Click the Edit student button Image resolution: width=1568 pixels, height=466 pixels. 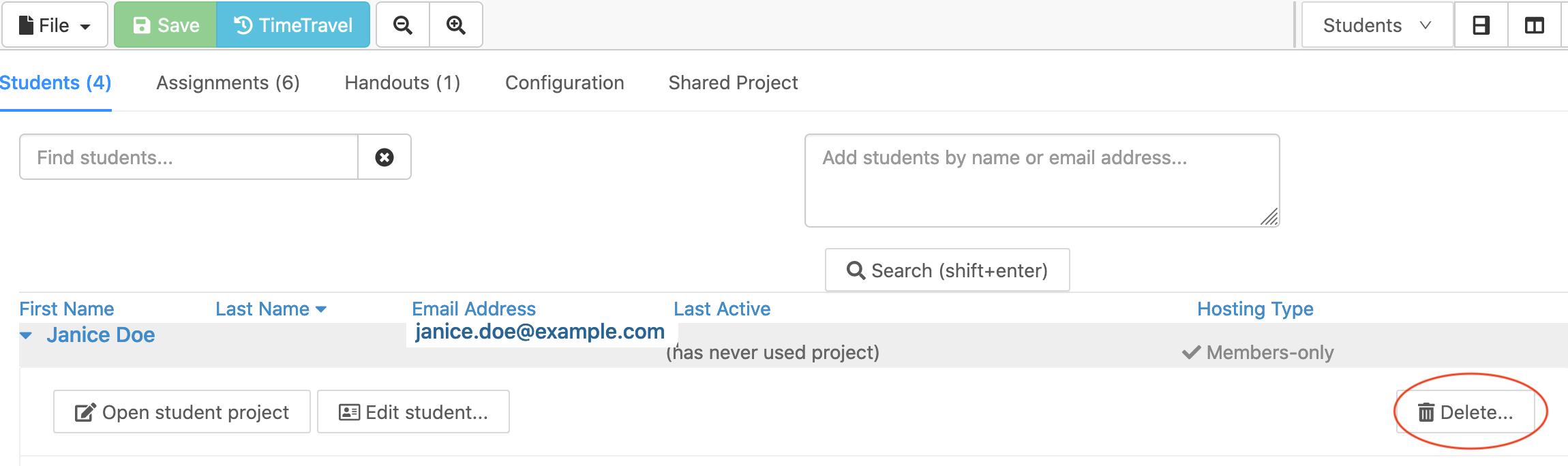pos(413,412)
